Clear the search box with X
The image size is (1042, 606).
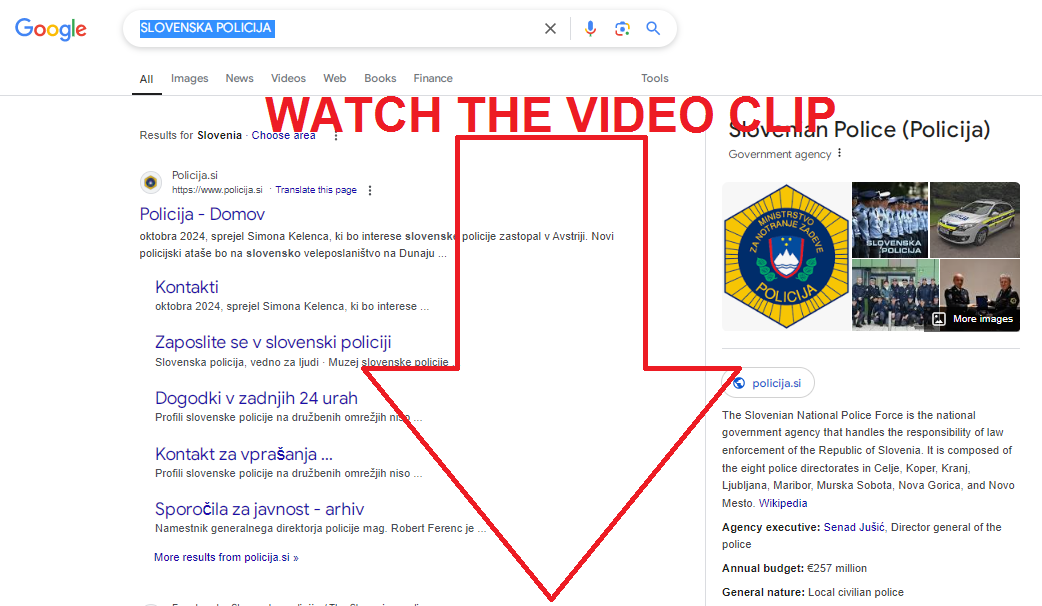[x=550, y=29]
